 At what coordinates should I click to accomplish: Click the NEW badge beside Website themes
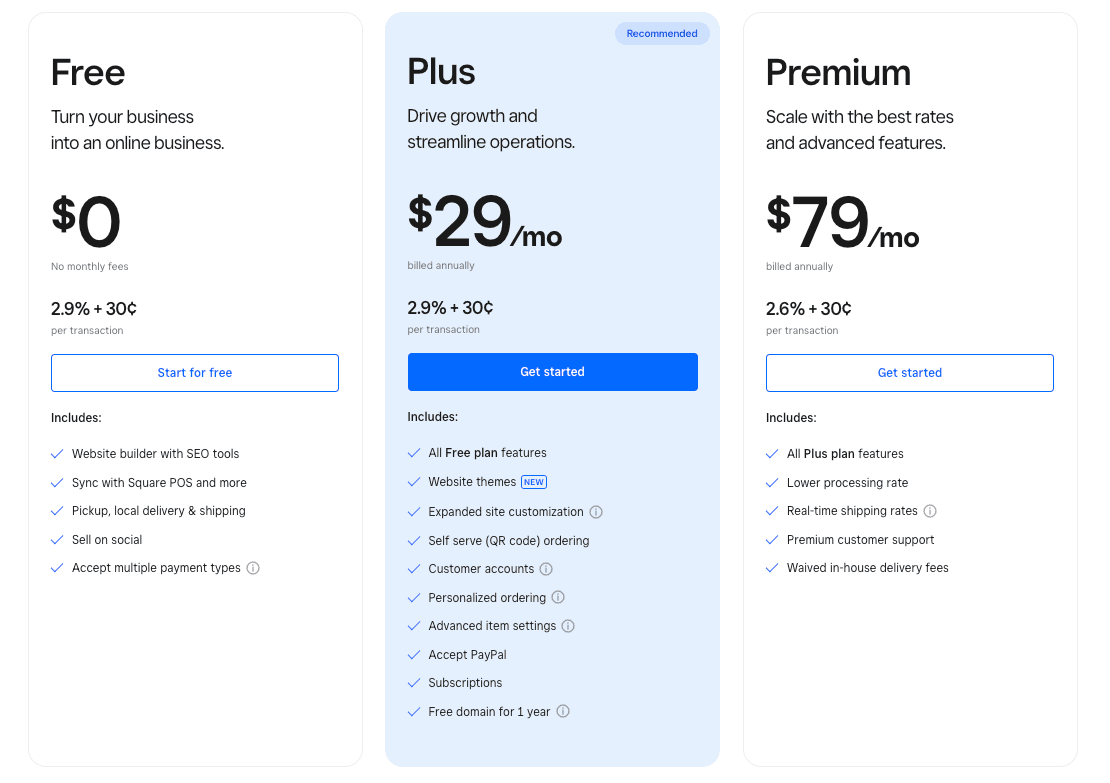(x=534, y=482)
